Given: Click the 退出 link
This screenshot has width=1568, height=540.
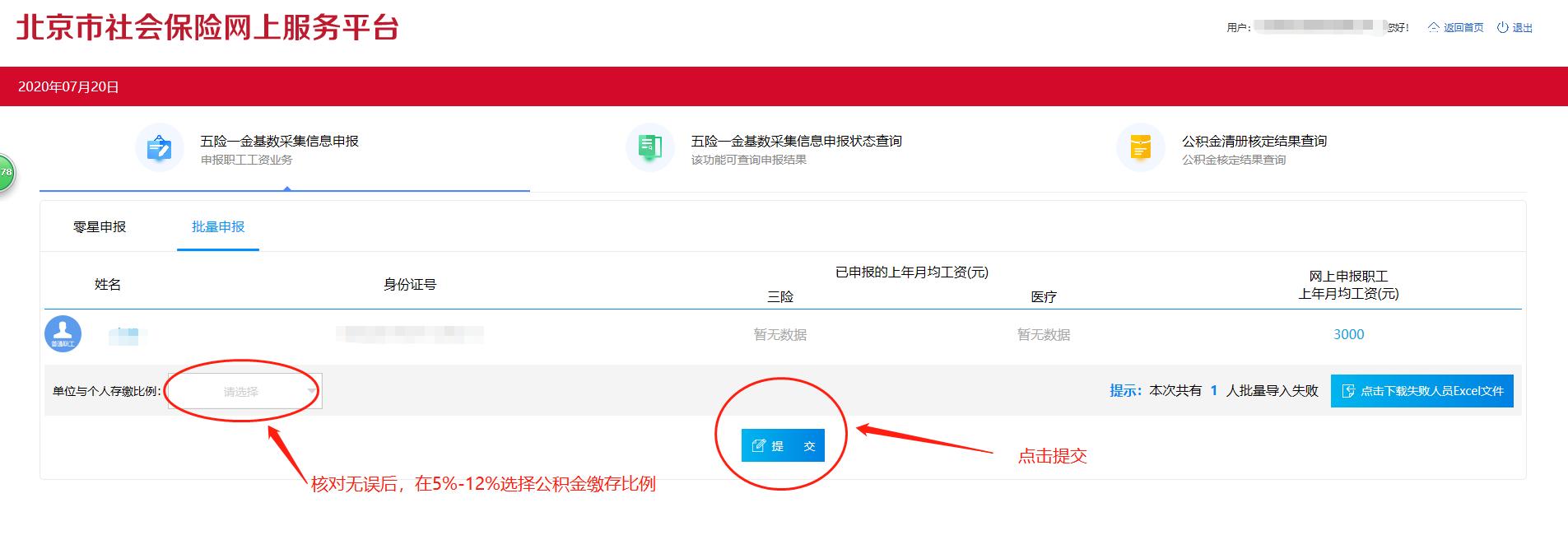Looking at the screenshot, I should 1523,27.
